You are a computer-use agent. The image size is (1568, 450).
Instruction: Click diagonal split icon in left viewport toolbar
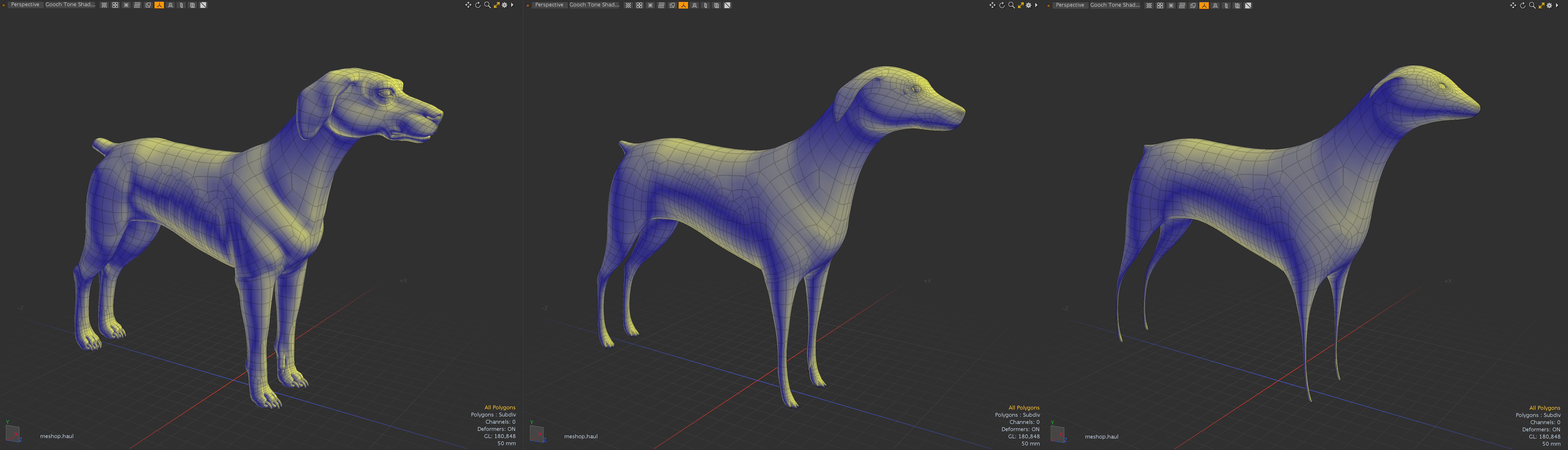(203, 5)
